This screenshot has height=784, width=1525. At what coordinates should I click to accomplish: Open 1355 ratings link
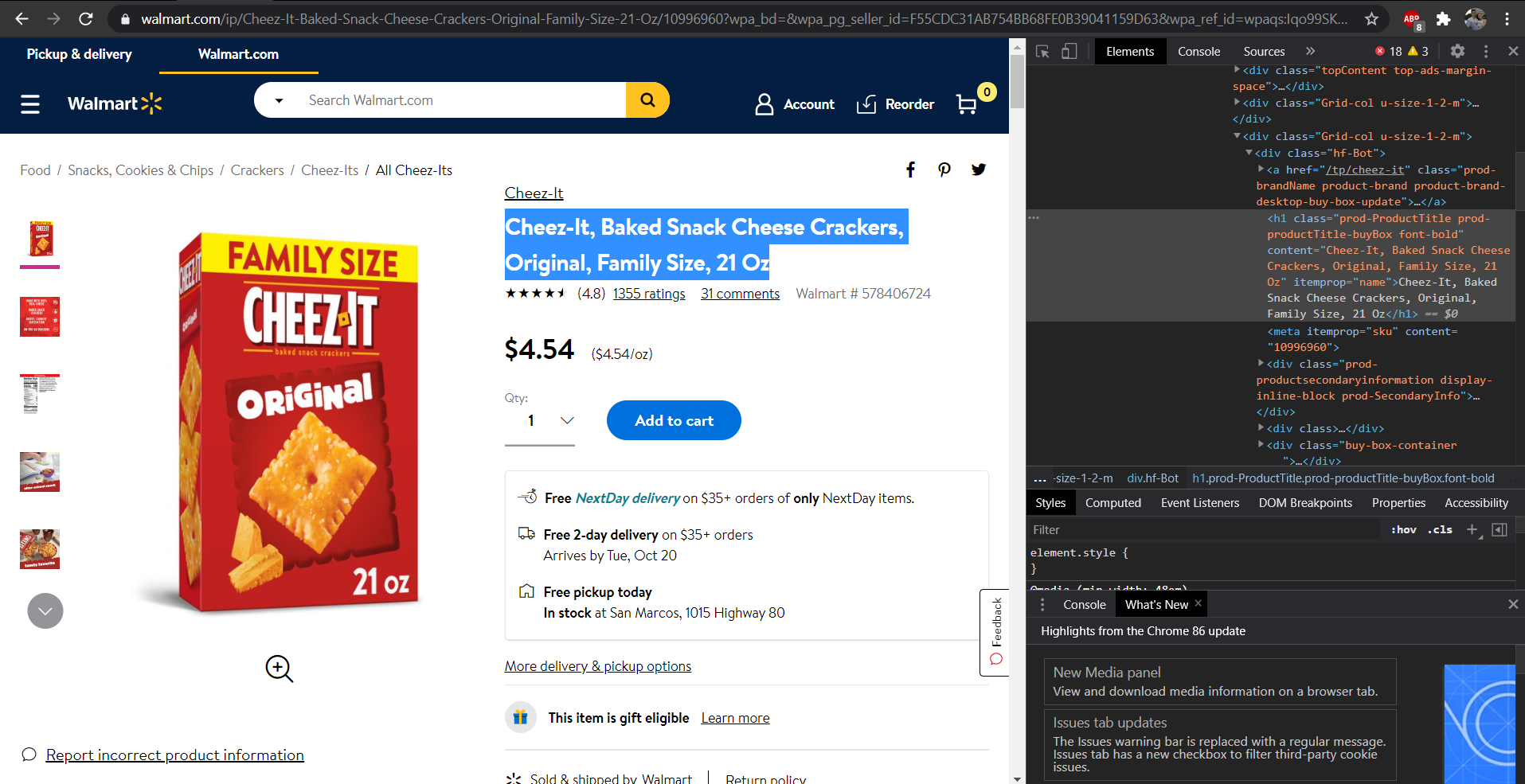point(648,294)
